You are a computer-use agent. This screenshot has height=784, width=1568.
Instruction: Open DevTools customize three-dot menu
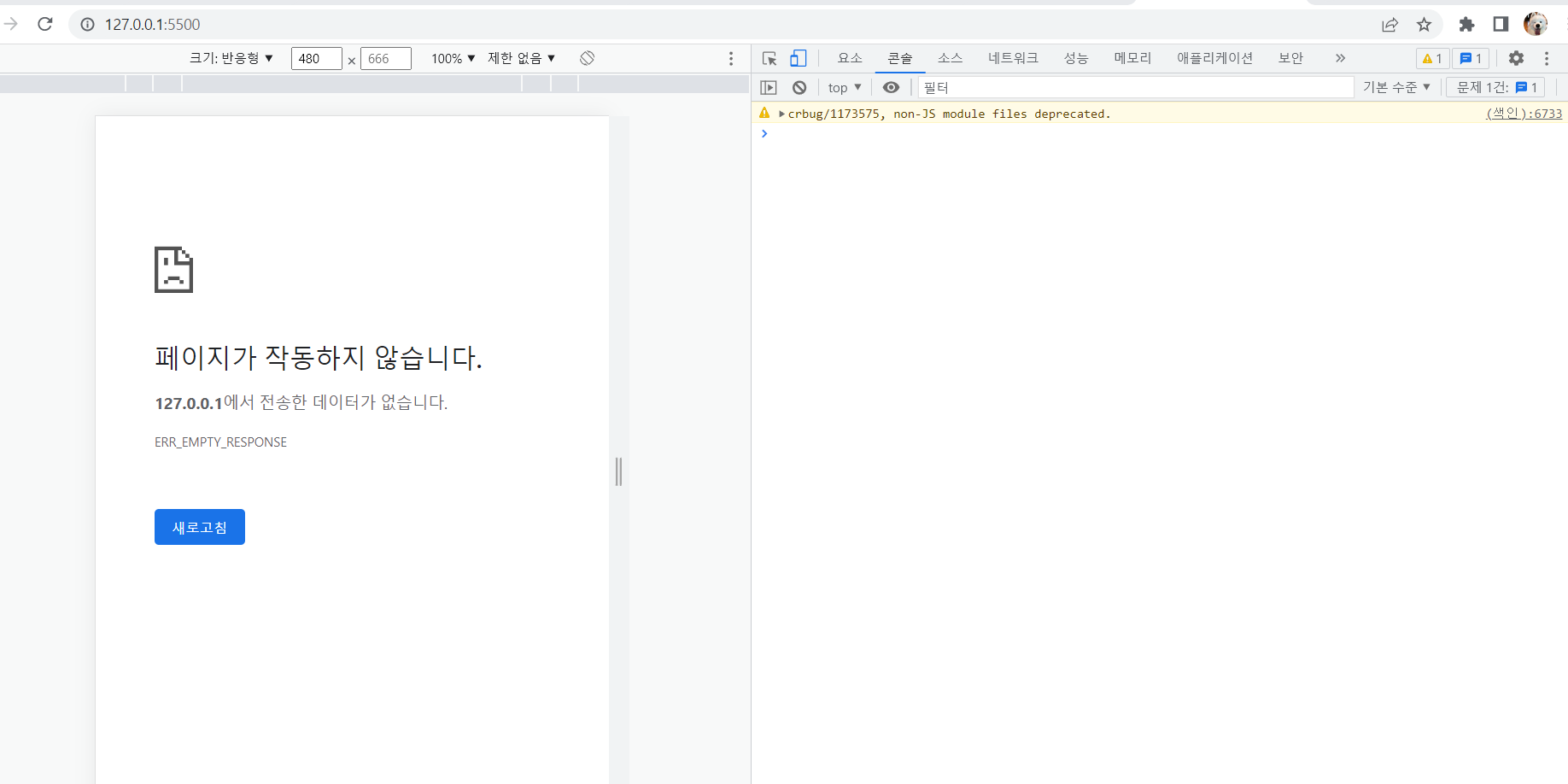[x=1547, y=58]
